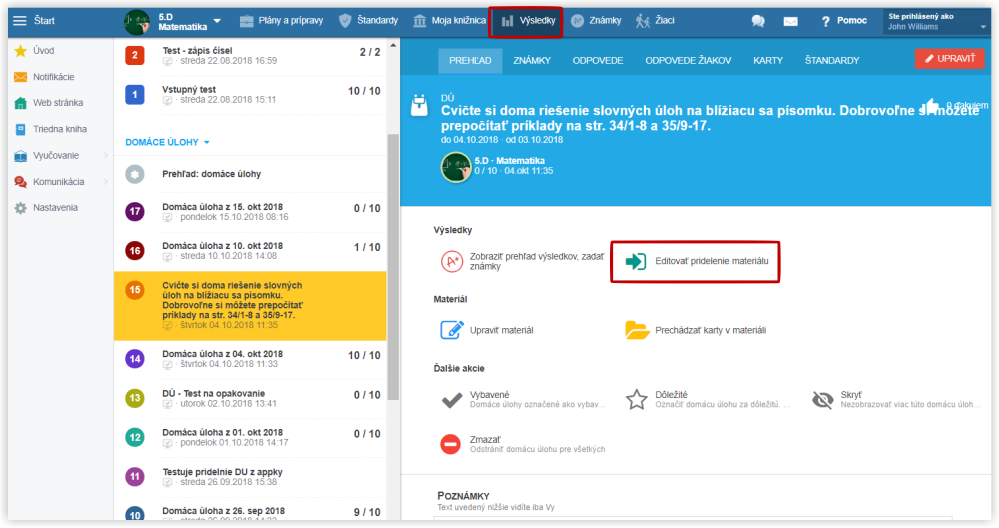Viewport: 999px width, 528px height.
Task: Click the grade A+ results overview icon
Action: (452, 261)
